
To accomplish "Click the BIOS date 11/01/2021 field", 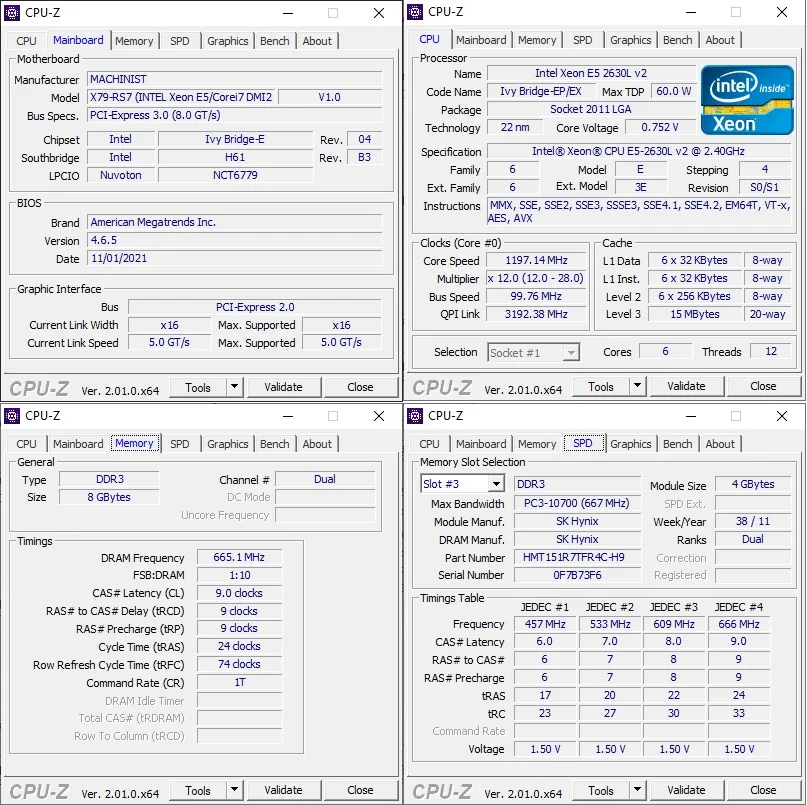I will (235, 258).
